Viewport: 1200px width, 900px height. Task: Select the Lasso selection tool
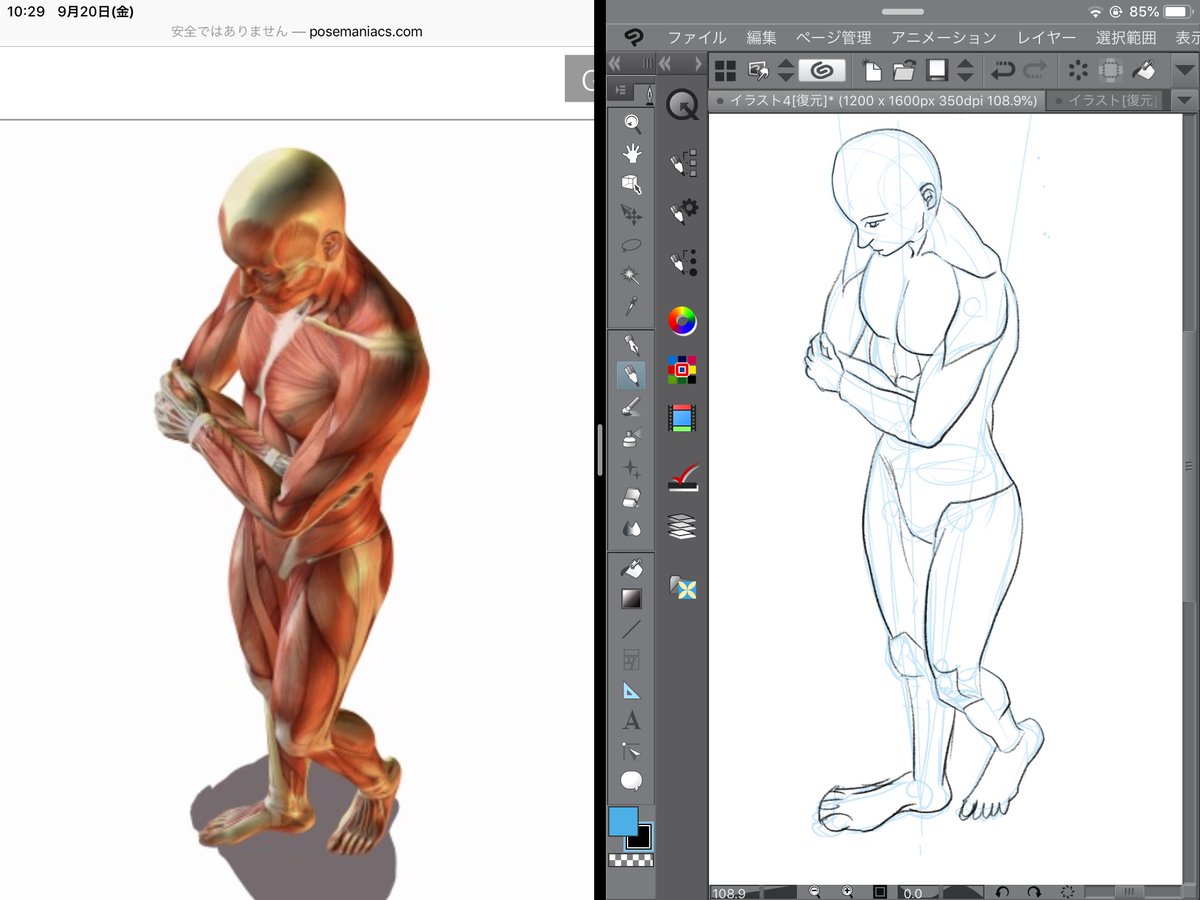(631, 245)
